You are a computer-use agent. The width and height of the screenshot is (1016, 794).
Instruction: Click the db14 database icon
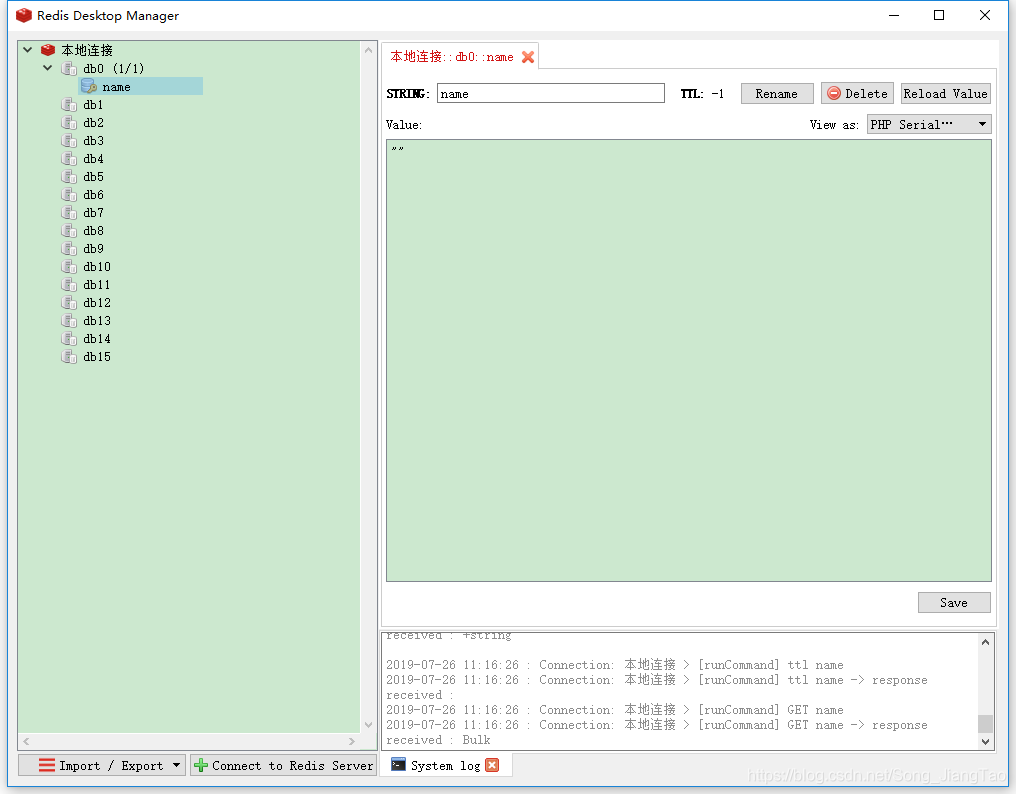69,338
